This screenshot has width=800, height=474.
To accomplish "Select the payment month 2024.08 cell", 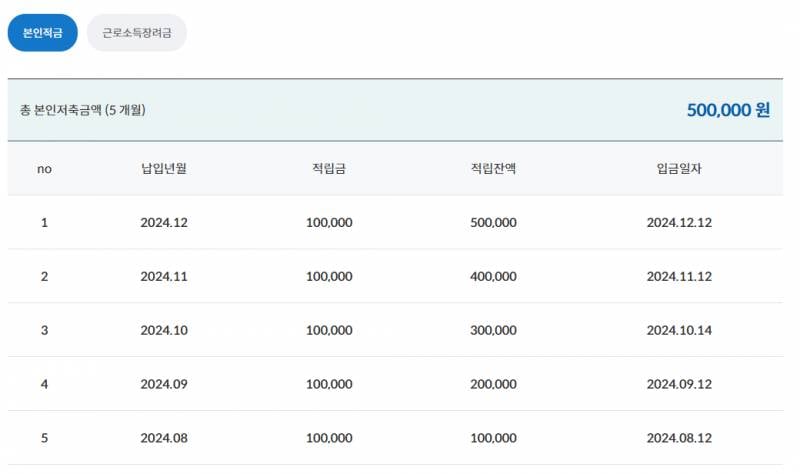I will pos(164,438).
